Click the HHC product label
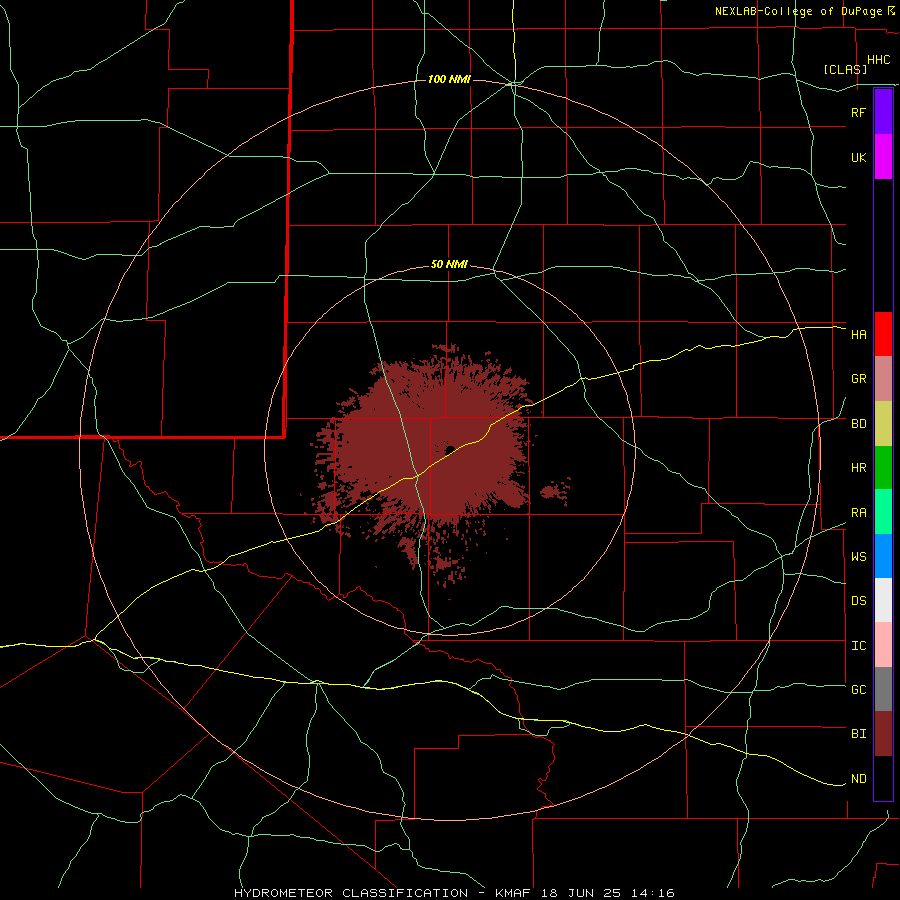The height and width of the screenshot is (900, 900). point(878,60)
